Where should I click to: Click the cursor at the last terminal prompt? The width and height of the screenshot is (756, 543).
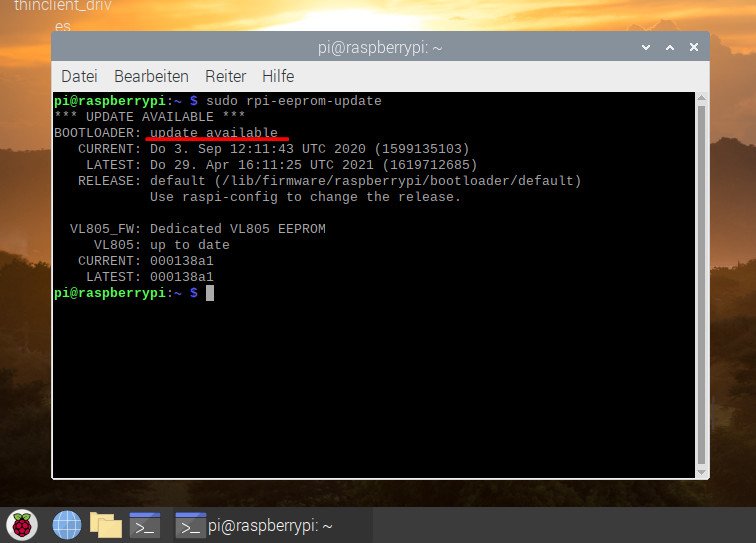(x=209, y=293)
